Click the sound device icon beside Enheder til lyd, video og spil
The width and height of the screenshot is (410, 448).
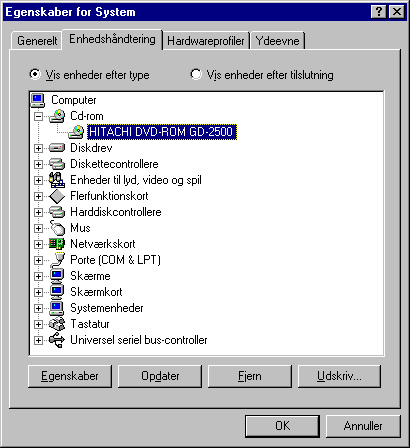pyautogui.click(x=57, y=180)
